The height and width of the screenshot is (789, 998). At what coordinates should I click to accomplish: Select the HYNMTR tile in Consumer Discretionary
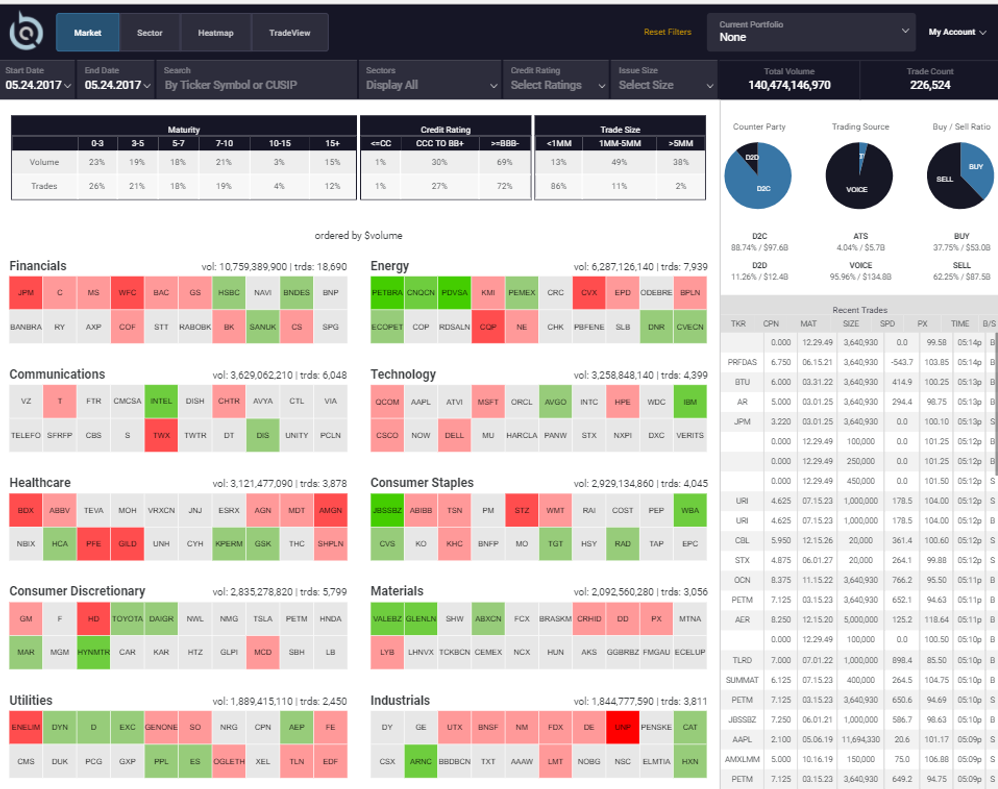(94, 652)
